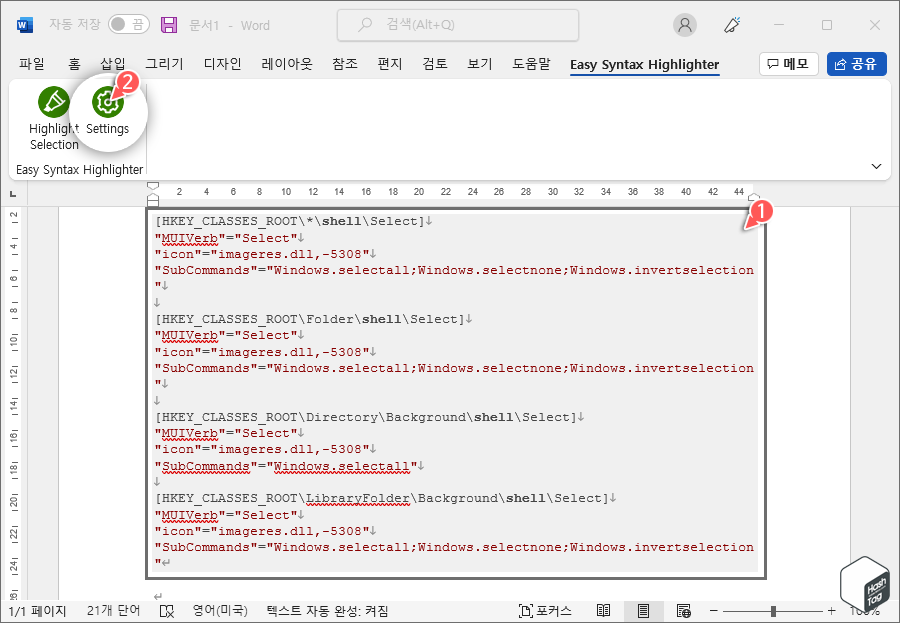Screen dimensions: 900x623
Task: Click the spell check icon in status bar
Action: point(166,611)
